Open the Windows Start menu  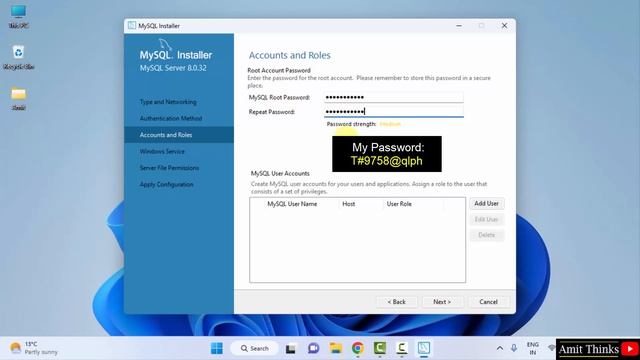(217, 348)
